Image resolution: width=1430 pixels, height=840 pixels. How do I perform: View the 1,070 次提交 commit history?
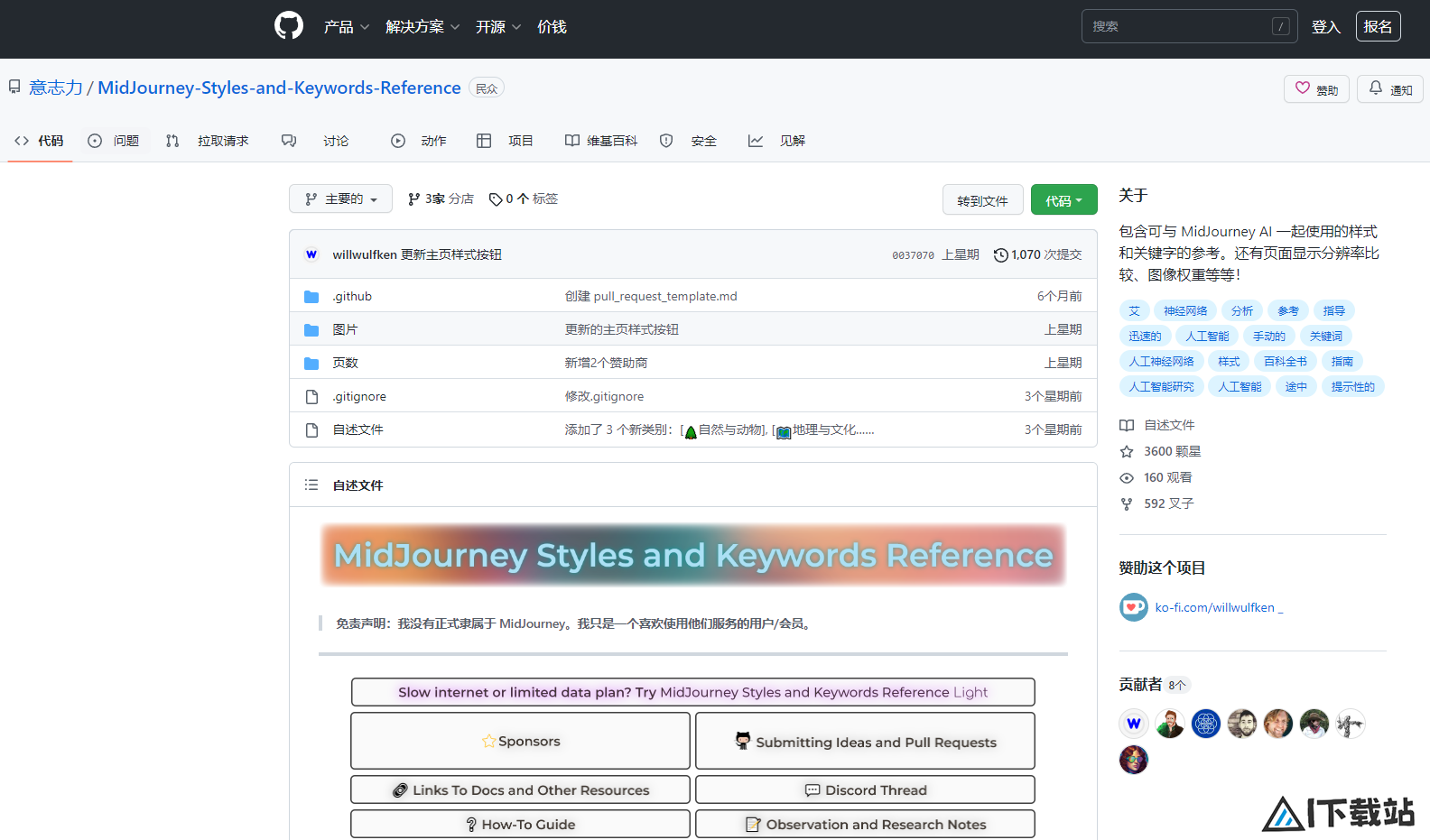point(1037,254)
